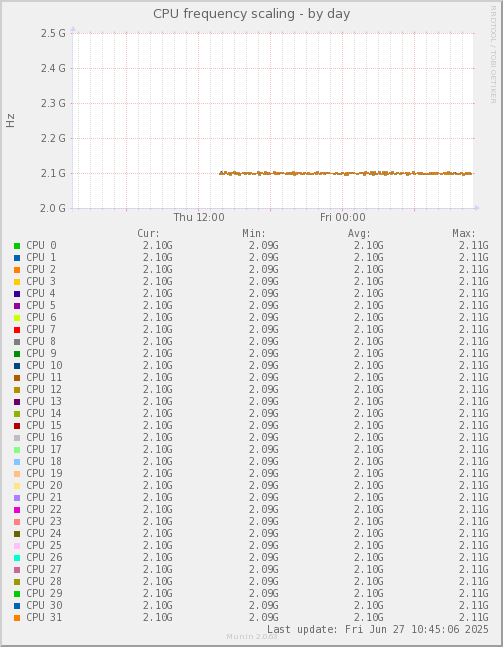Click the CPU 16 Min value 2.09G
The height and width of the screenshot is (647, 503).
click(x=263, y=437)
